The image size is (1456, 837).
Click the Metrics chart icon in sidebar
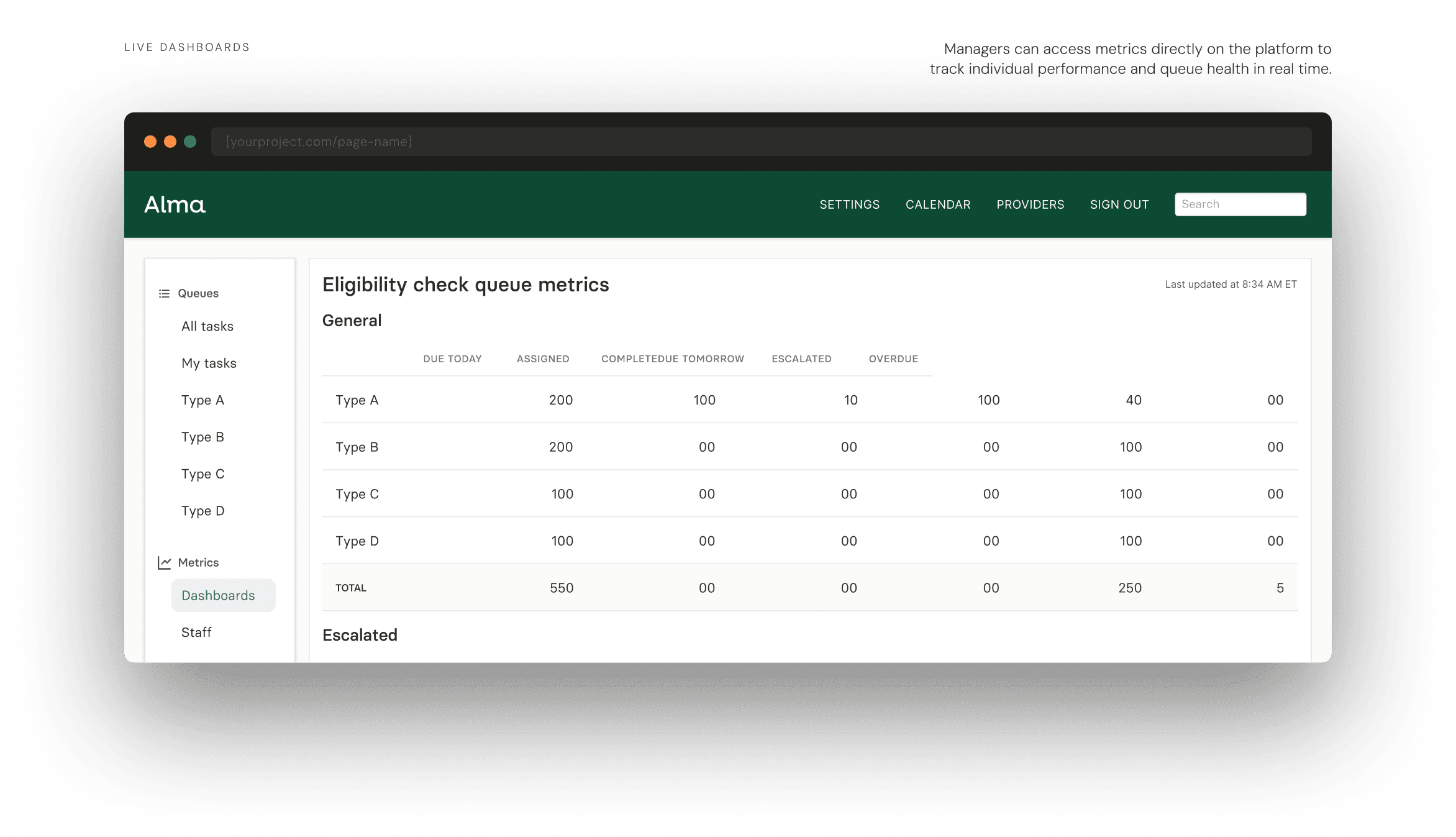tap(164, 563)
